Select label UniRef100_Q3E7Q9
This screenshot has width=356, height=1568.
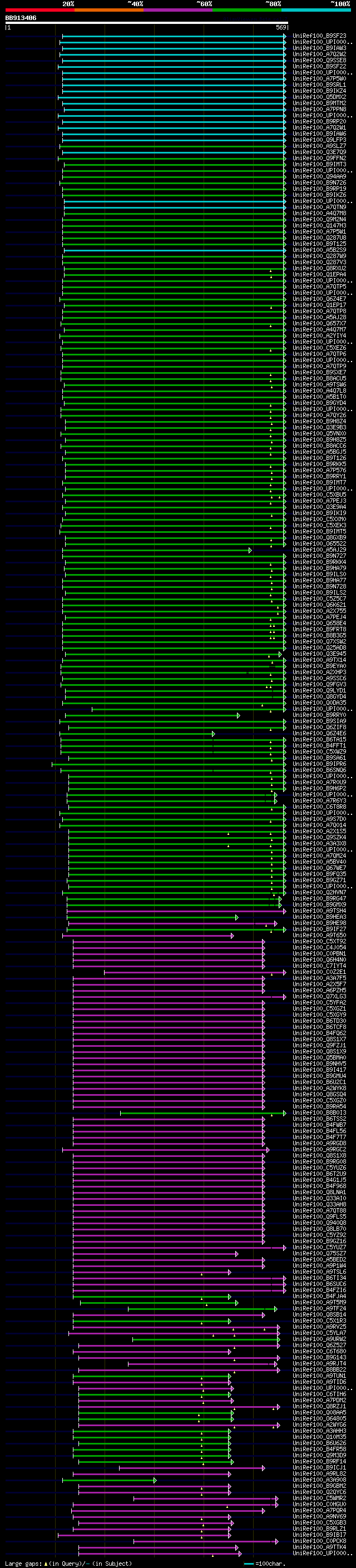coord(319,152)
